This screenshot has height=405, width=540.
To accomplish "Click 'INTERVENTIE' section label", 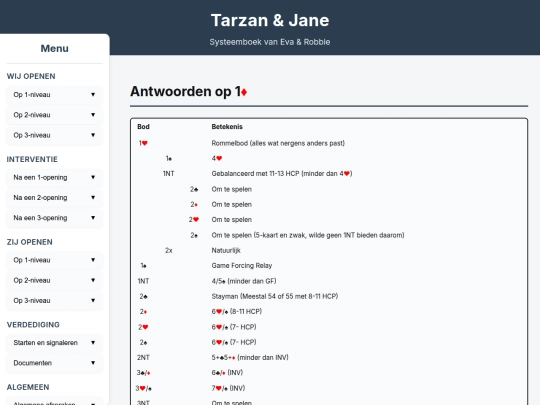I will click(x=32, y=159).
